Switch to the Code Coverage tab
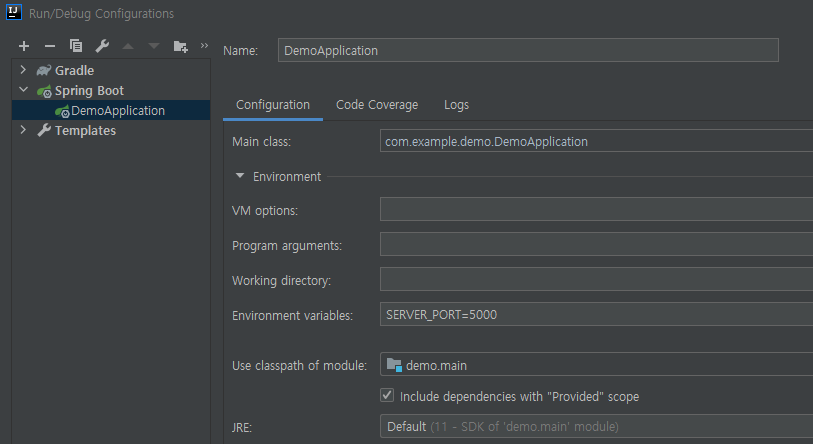813x444 pixels. click(x=376, y=105)
